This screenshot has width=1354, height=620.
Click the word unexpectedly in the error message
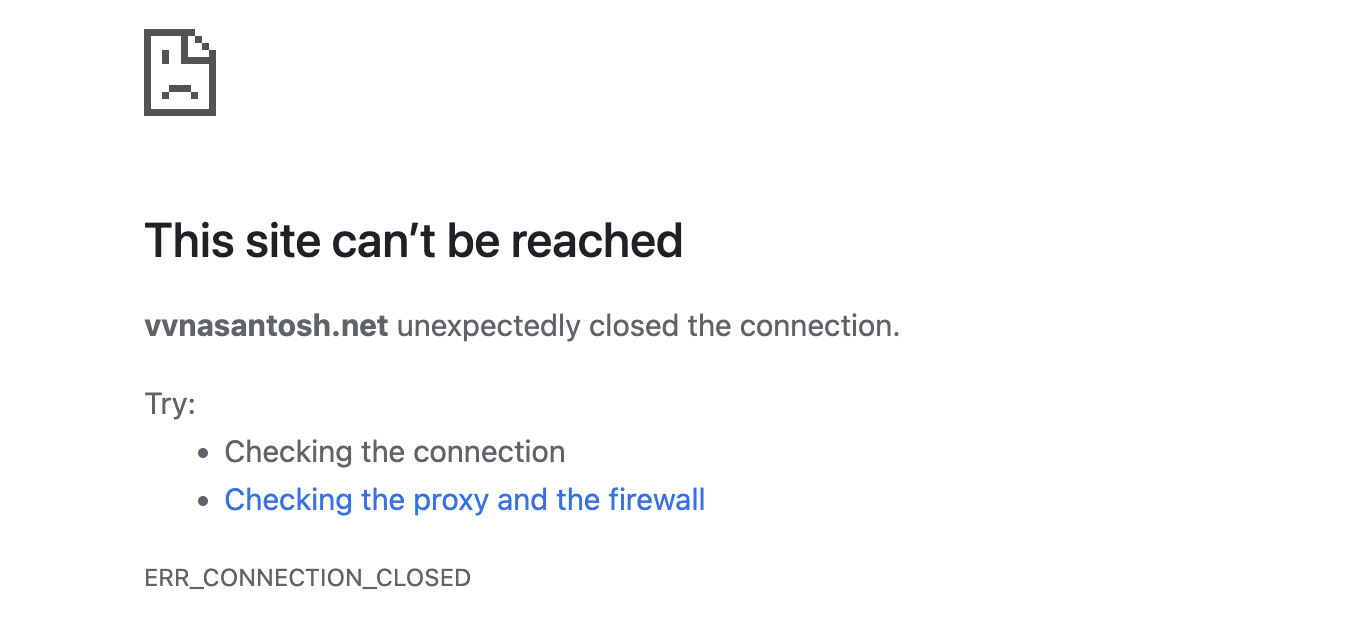coord(489,327)
